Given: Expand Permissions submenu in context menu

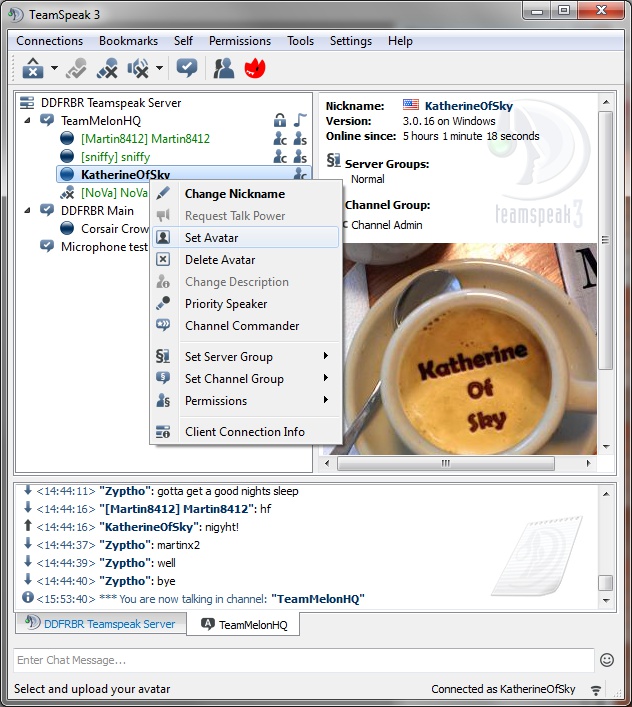Looking at the screenshot, I should coord(246,401).
